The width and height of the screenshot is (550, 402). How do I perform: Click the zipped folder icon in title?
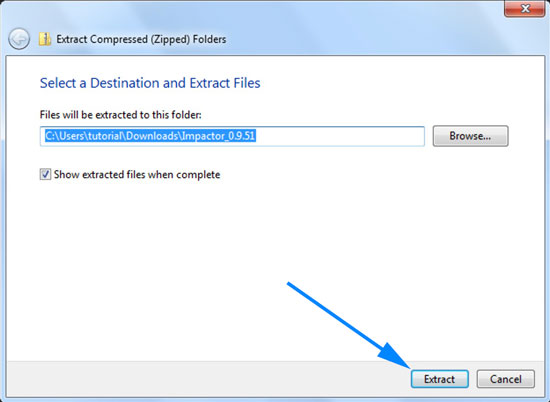(45, 39)
